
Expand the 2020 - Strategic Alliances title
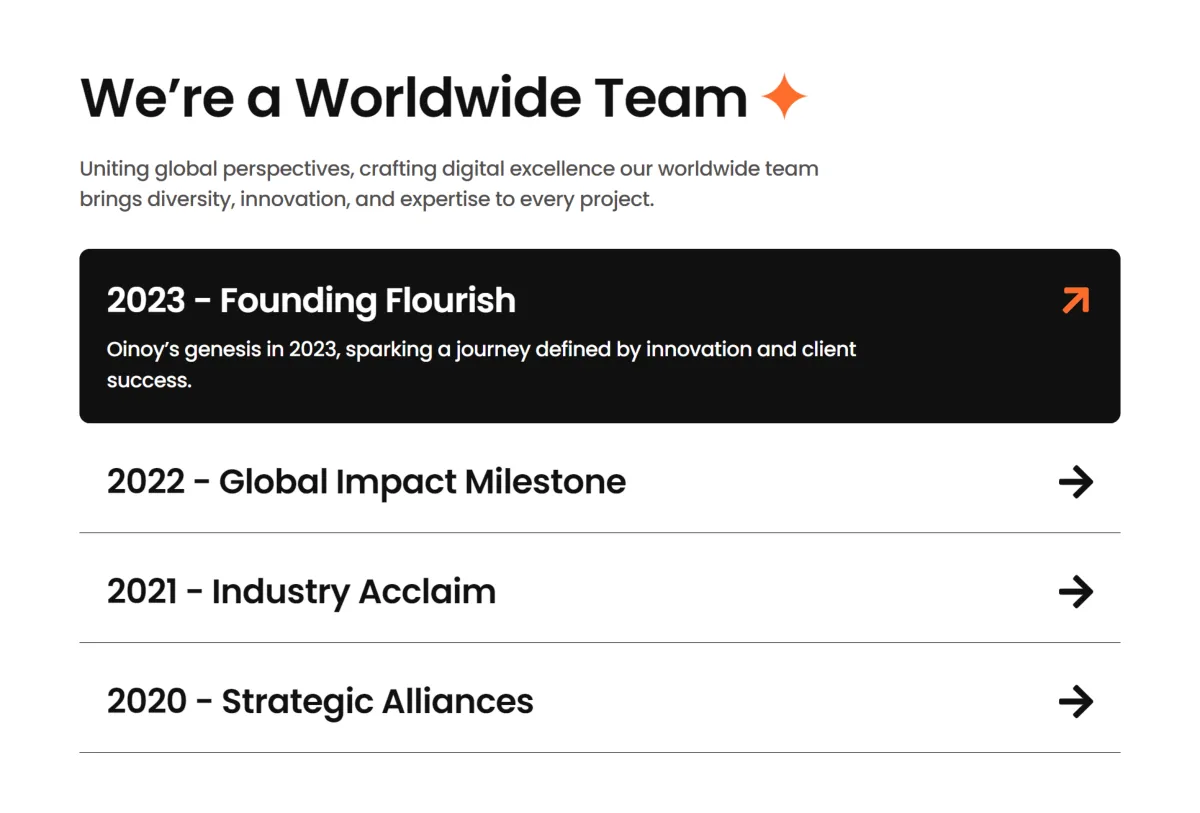pyautogui.click(x=320, y=702)
